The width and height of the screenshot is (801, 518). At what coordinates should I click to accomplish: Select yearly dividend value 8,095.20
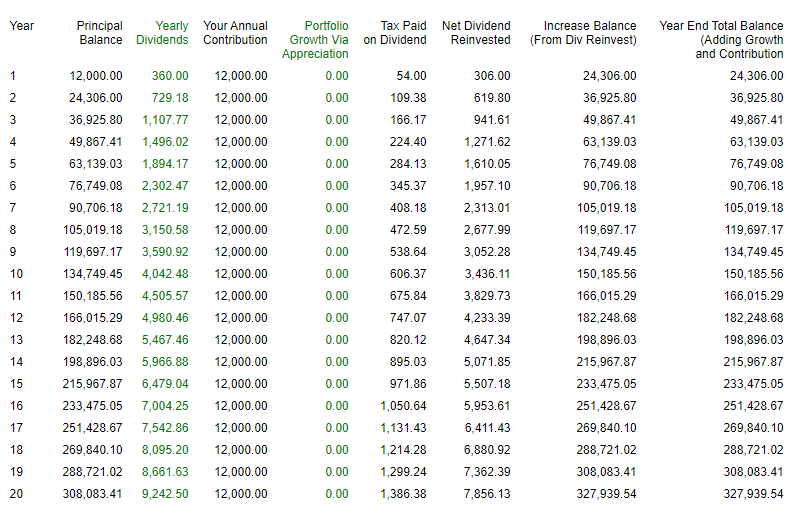coord(165,450)
